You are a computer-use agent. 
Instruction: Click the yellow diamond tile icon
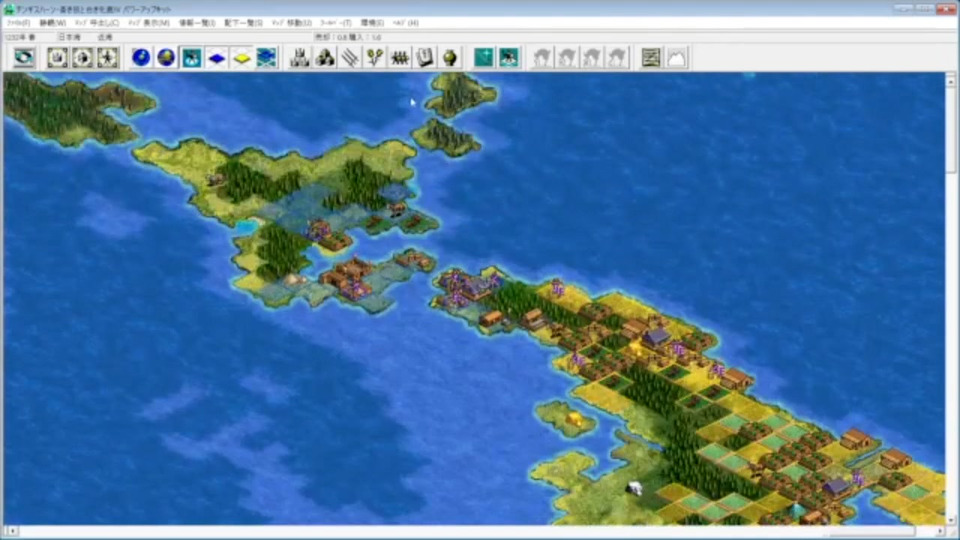(242, 58)
